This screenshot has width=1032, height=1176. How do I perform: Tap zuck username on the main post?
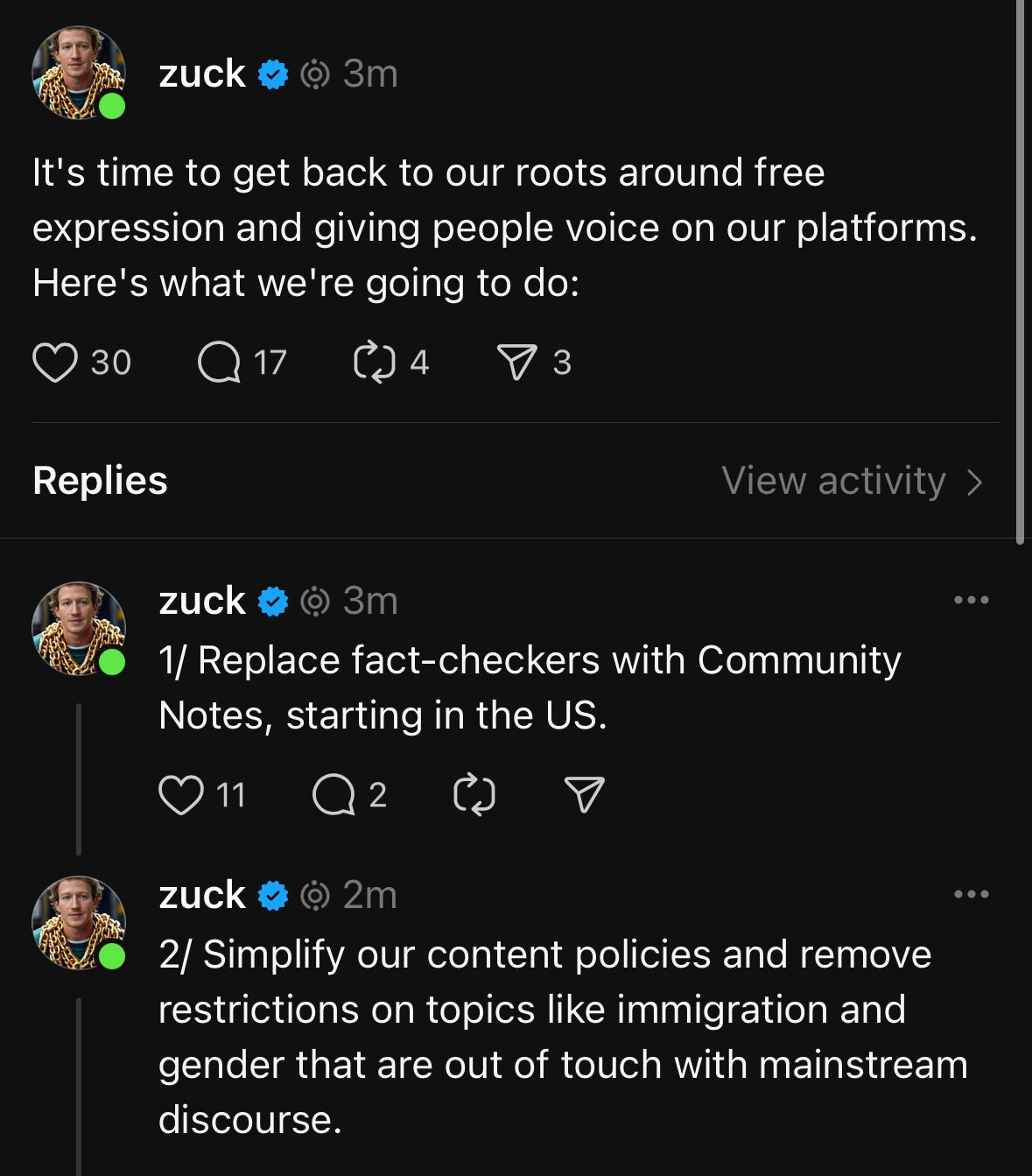pyautogui.click(x=202, y=74)
